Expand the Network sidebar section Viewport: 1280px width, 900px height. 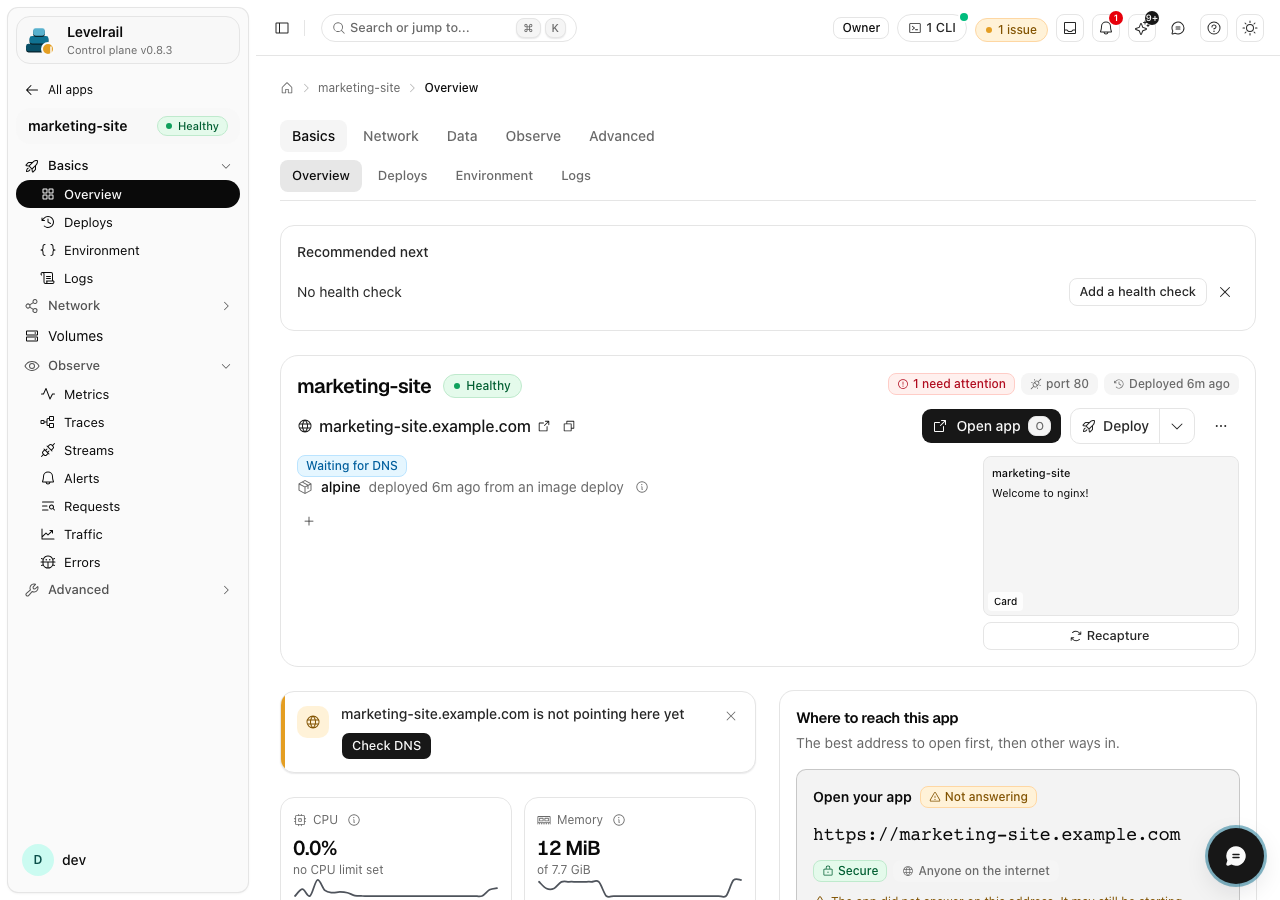tap(128, 306)
